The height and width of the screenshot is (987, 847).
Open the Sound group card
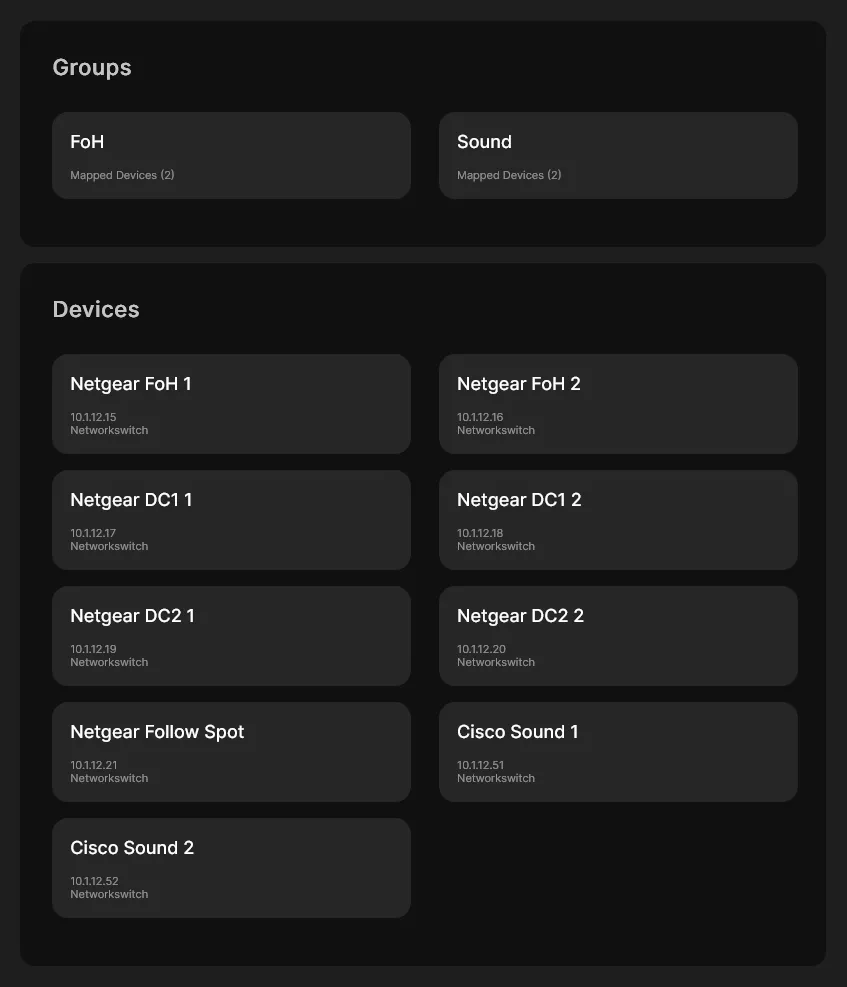(618, 155)
